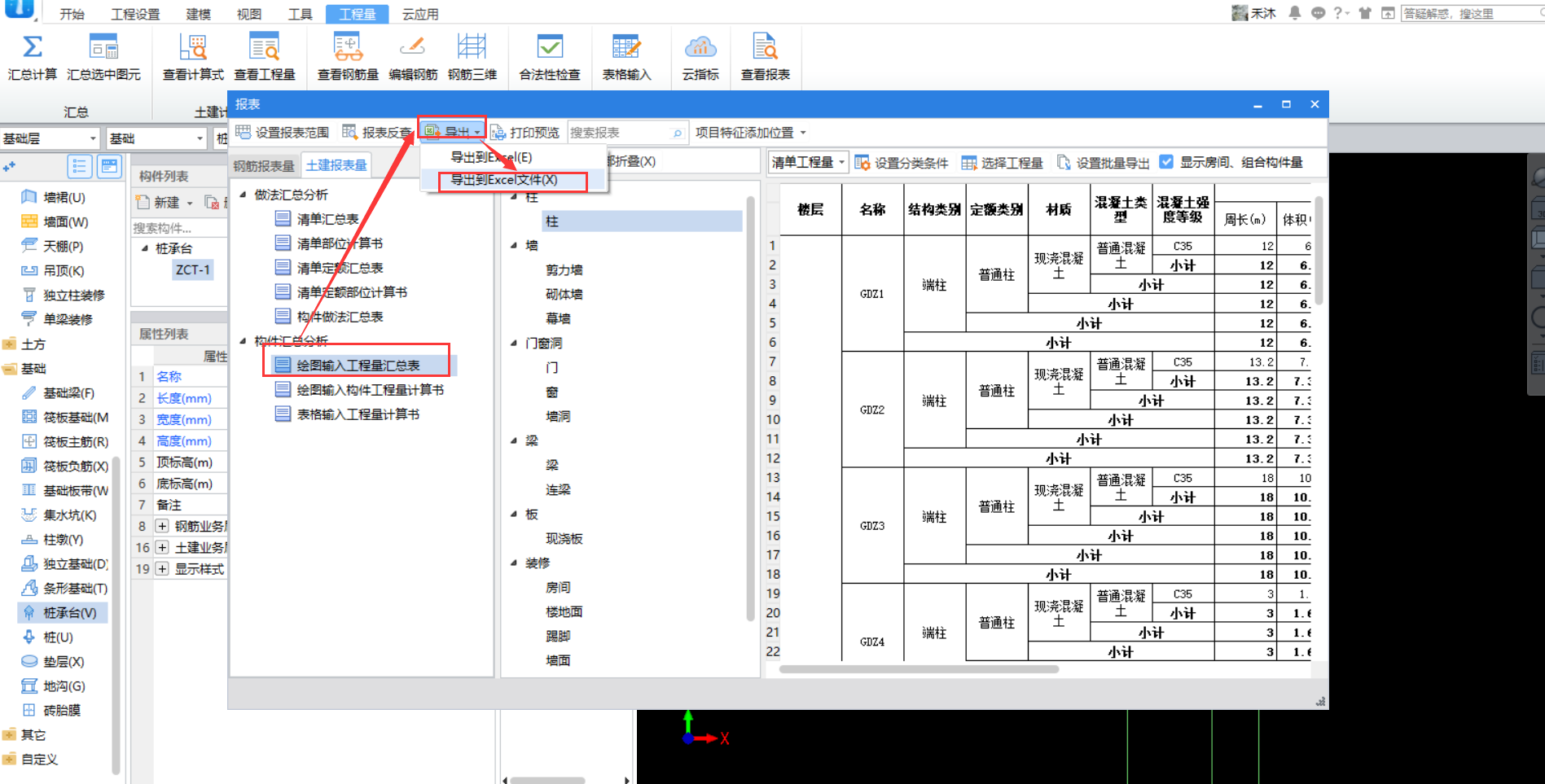Click the report table vertical scrollbar
1545x784 pixels.
1319,250
